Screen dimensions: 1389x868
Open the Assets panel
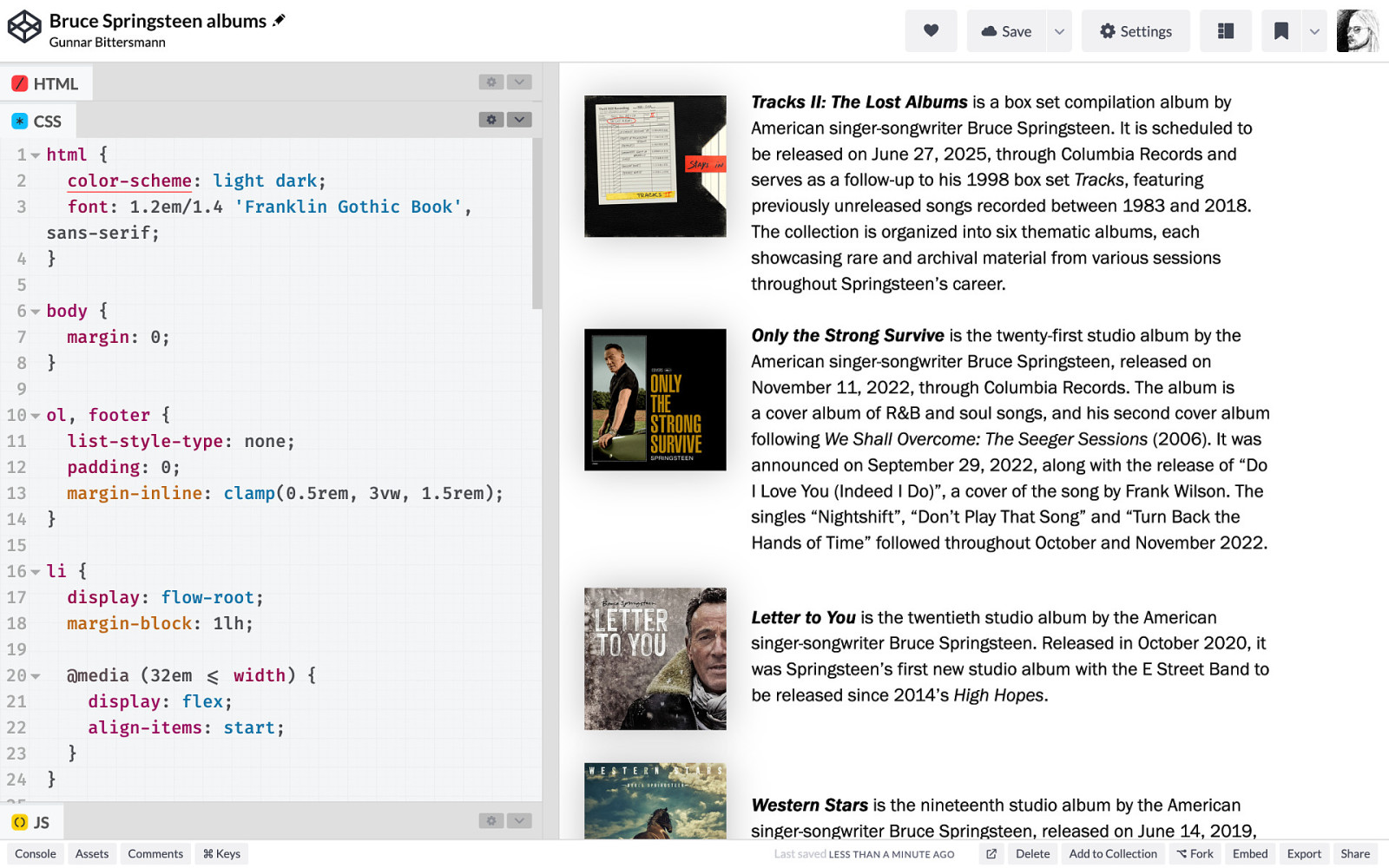[92, 854]
